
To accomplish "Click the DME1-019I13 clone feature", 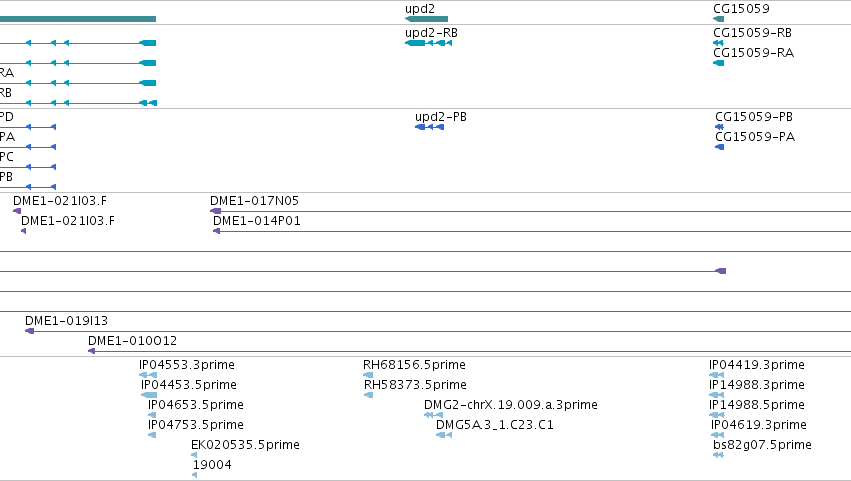I will 438,331.
